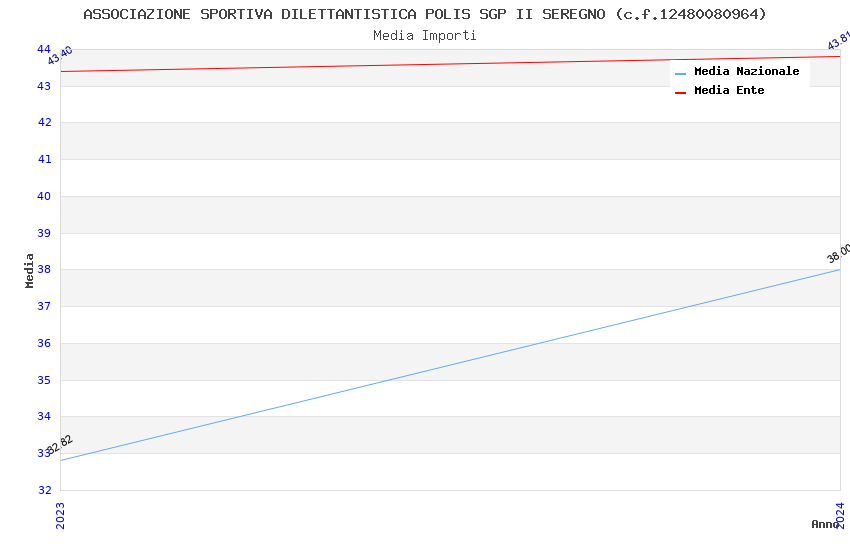The width and height of the screenshot is (850, 550).
Task: Click the 38.00 data label
Action: point(839,254)
